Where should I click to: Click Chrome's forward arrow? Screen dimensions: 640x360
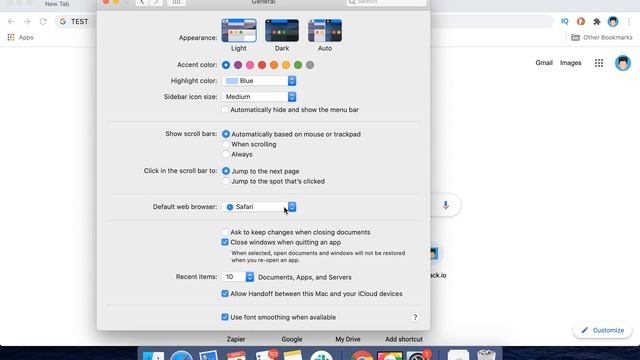(27, 22)
